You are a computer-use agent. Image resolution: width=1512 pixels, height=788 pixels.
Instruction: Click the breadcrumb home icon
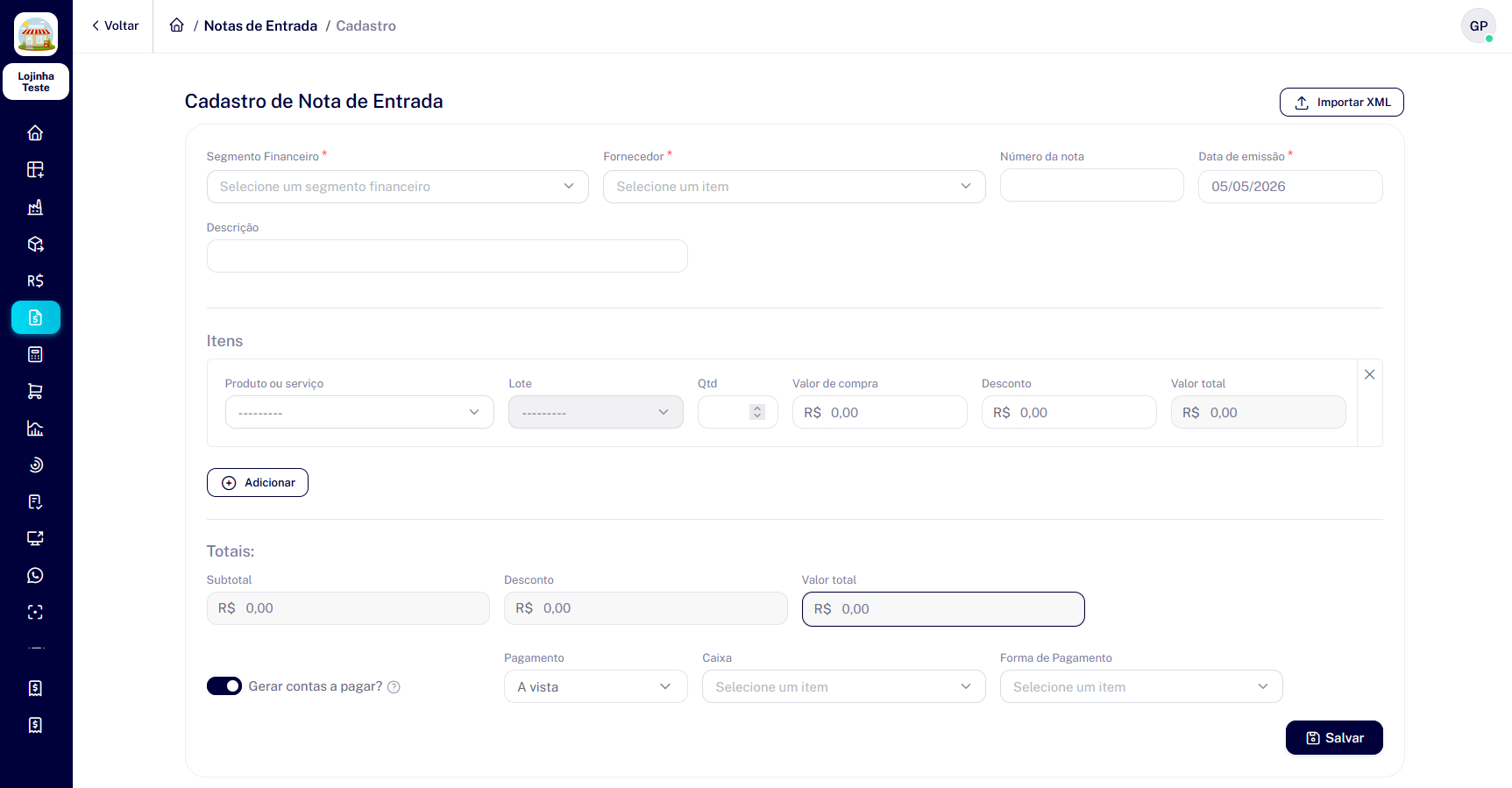(x=177, y=25)
